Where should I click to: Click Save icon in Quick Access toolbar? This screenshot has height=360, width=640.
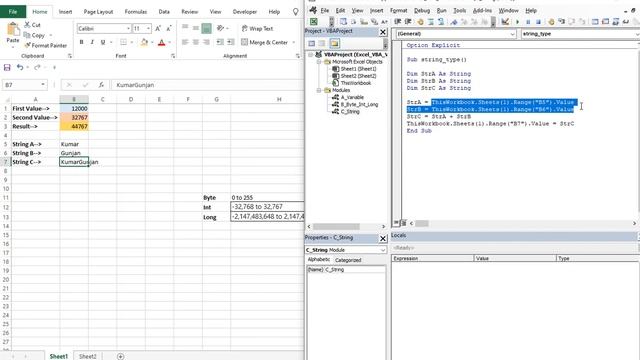(x=7, y=67)
